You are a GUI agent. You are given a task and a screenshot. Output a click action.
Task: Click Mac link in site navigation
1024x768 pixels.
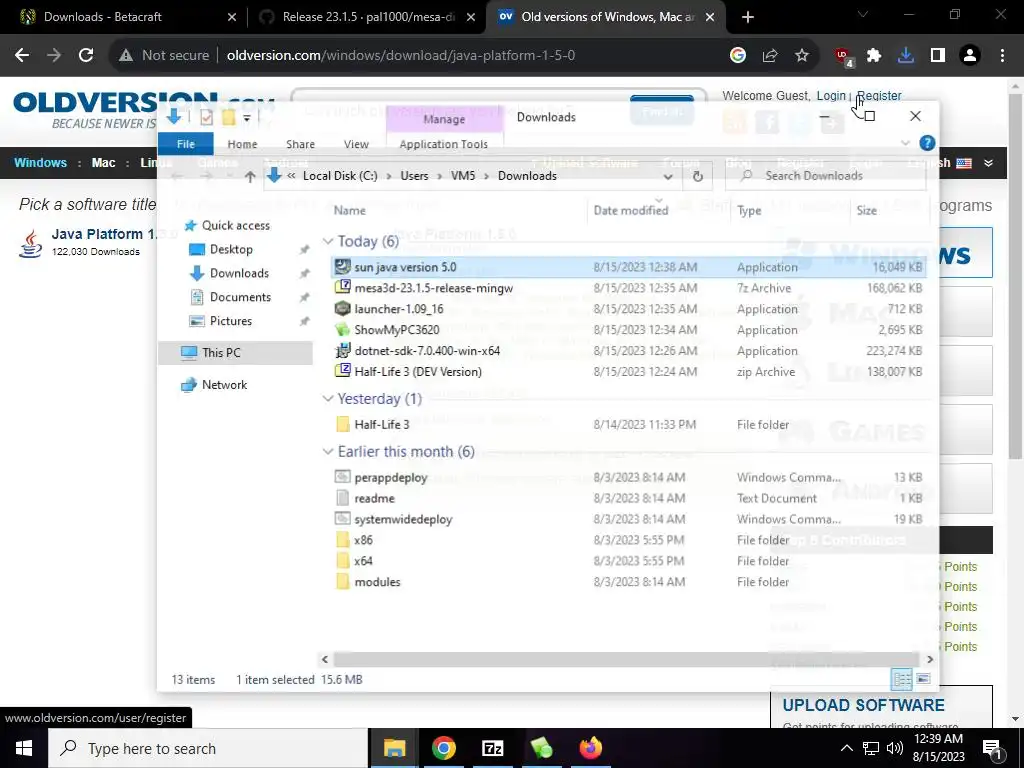tap(103, 163)
